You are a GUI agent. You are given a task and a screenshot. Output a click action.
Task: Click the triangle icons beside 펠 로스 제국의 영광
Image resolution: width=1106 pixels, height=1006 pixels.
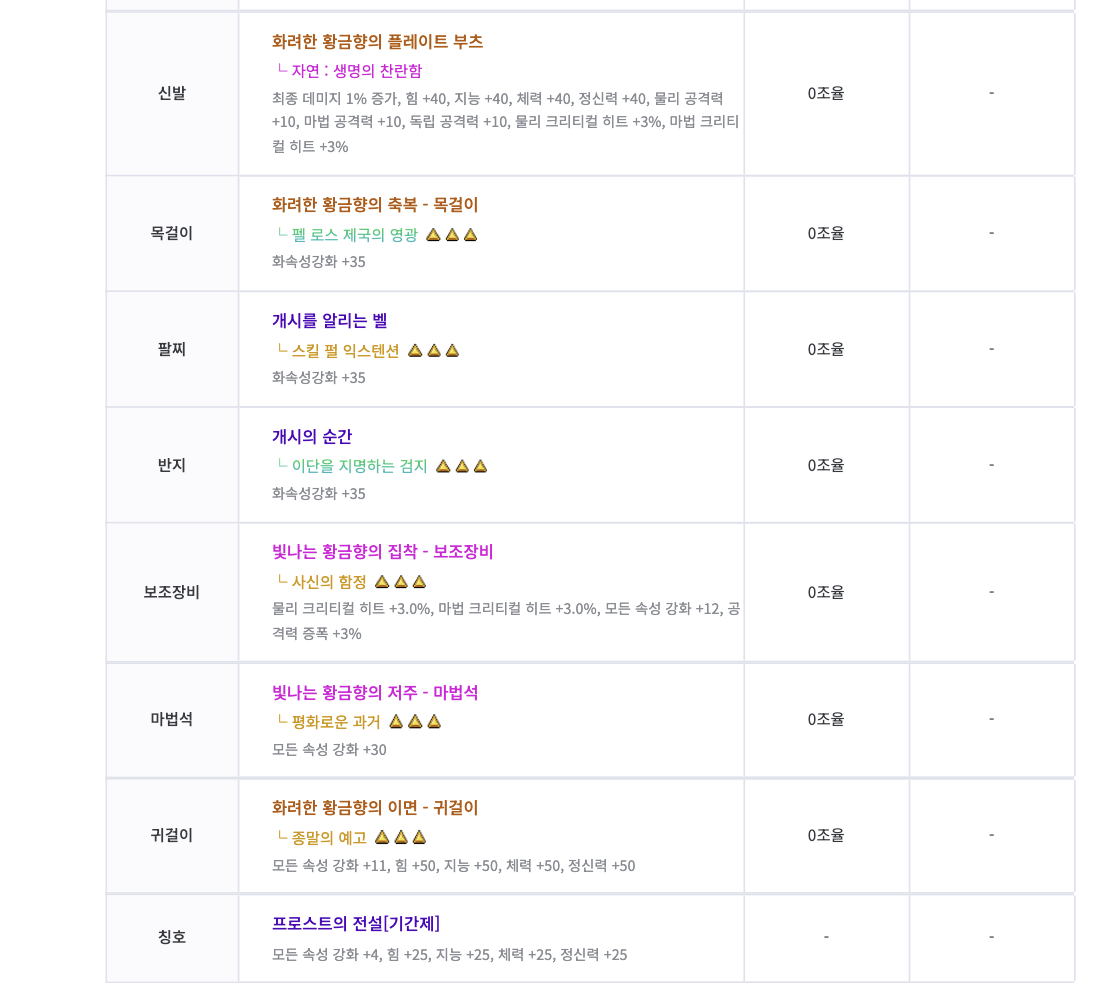point(452,235)
